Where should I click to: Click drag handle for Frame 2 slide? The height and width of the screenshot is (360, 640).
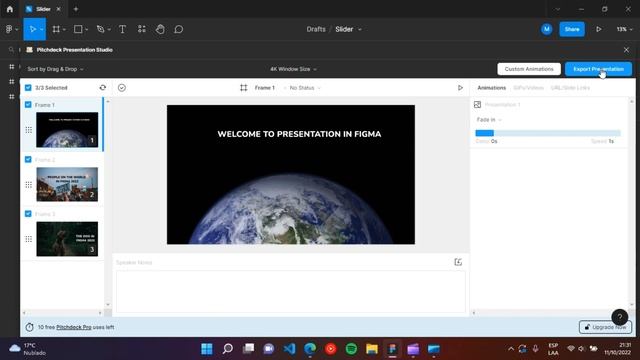pos(29,184)
